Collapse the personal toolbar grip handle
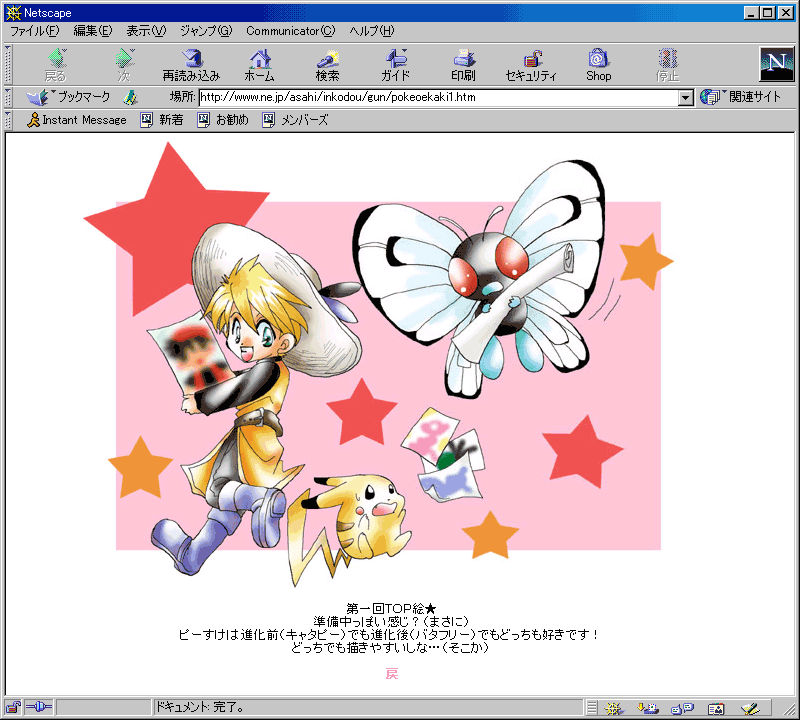The image size is (800, 720). coord(8,120)
